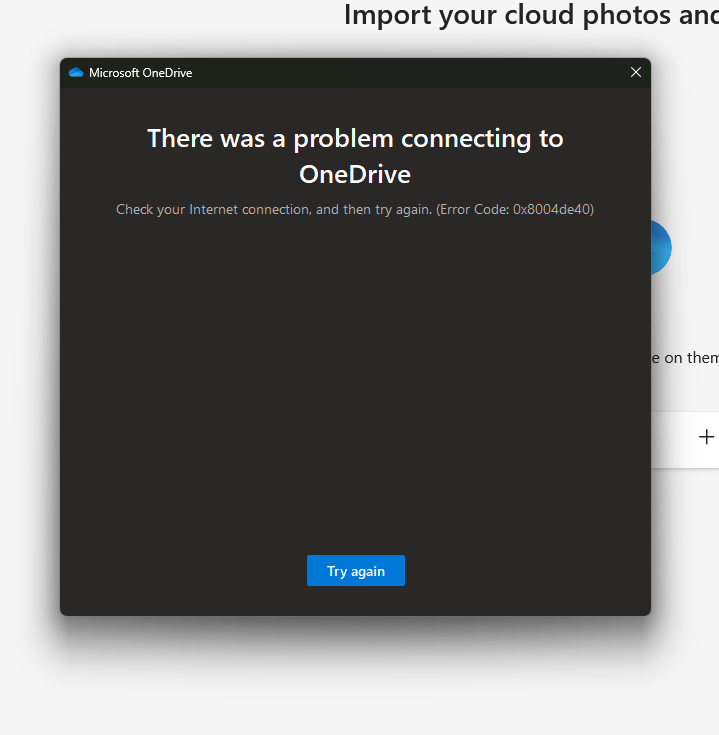719x735 pixels.
Task: Click the partially hidden blue circle icon
Action: [662, 247]
